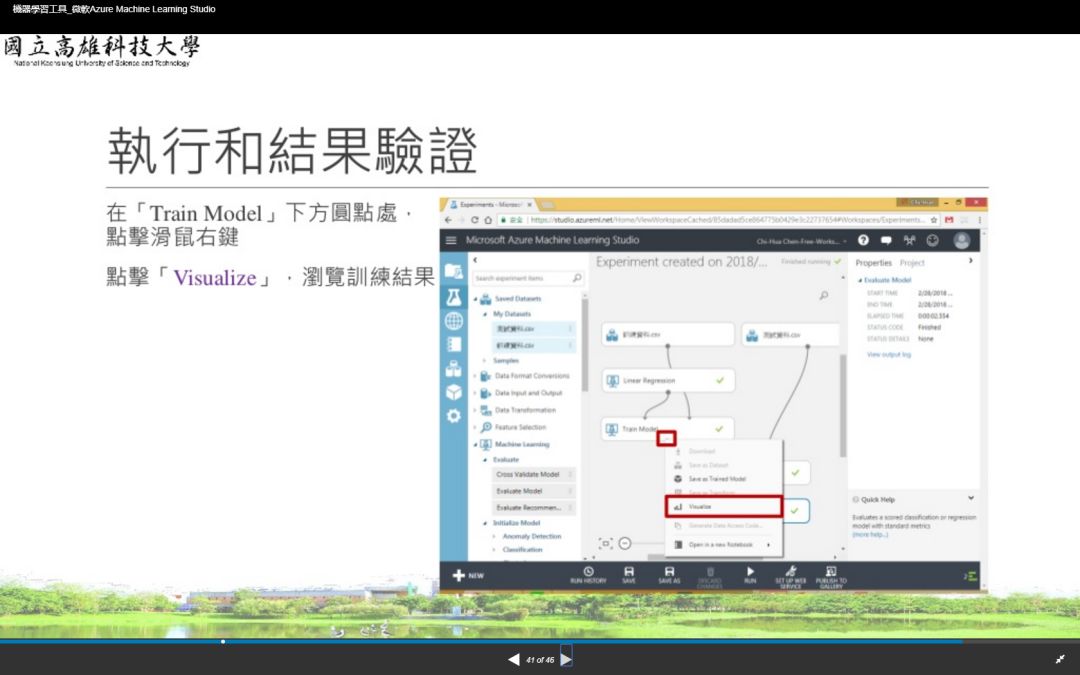Click the zoom out minus circle on the canvas
This screenshot has height=675, width=1080.
(625, 543)
